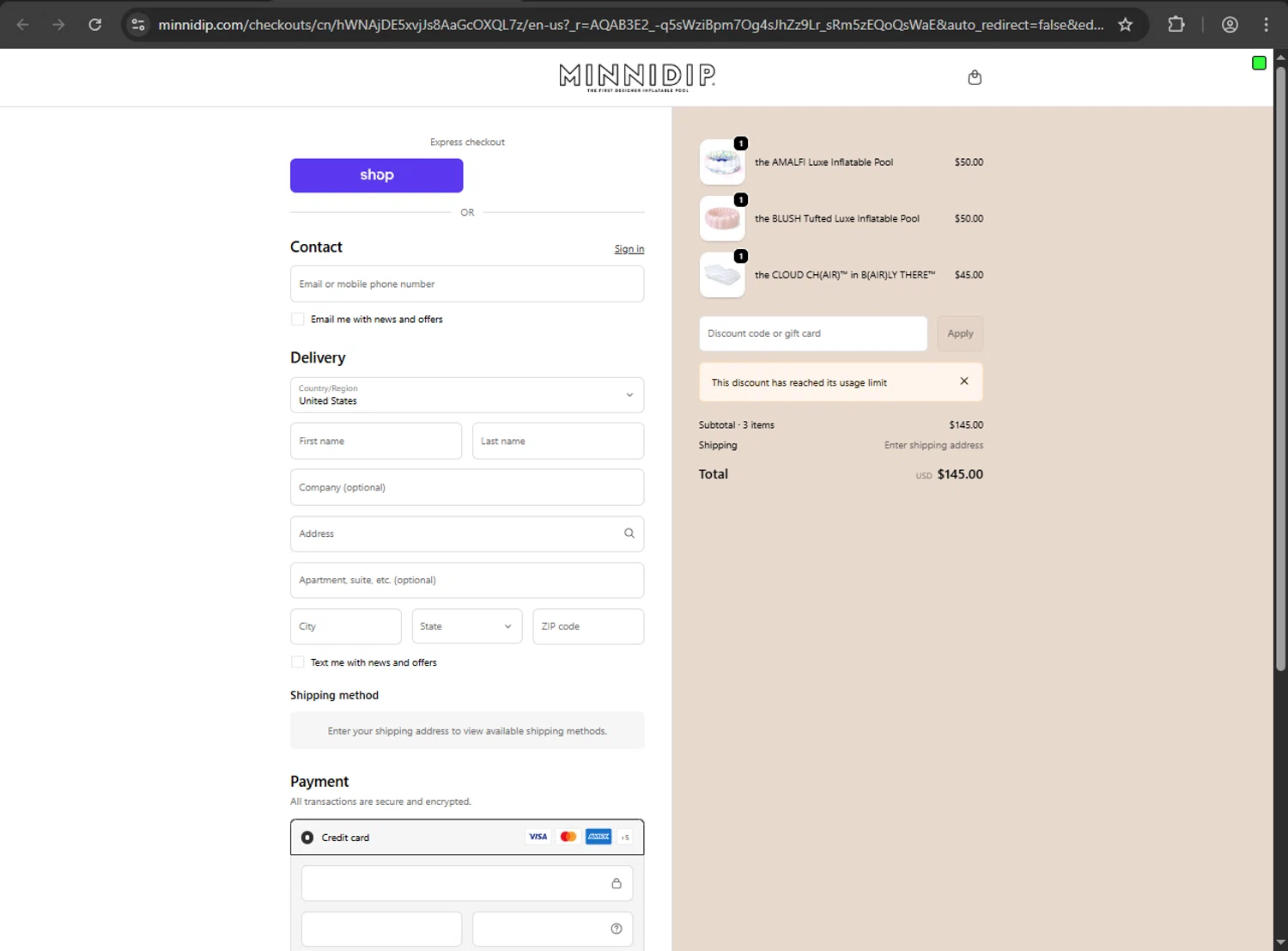Screen dimensions: 1288x951
Task: Focus the First name field
Action: pos(376,441)
